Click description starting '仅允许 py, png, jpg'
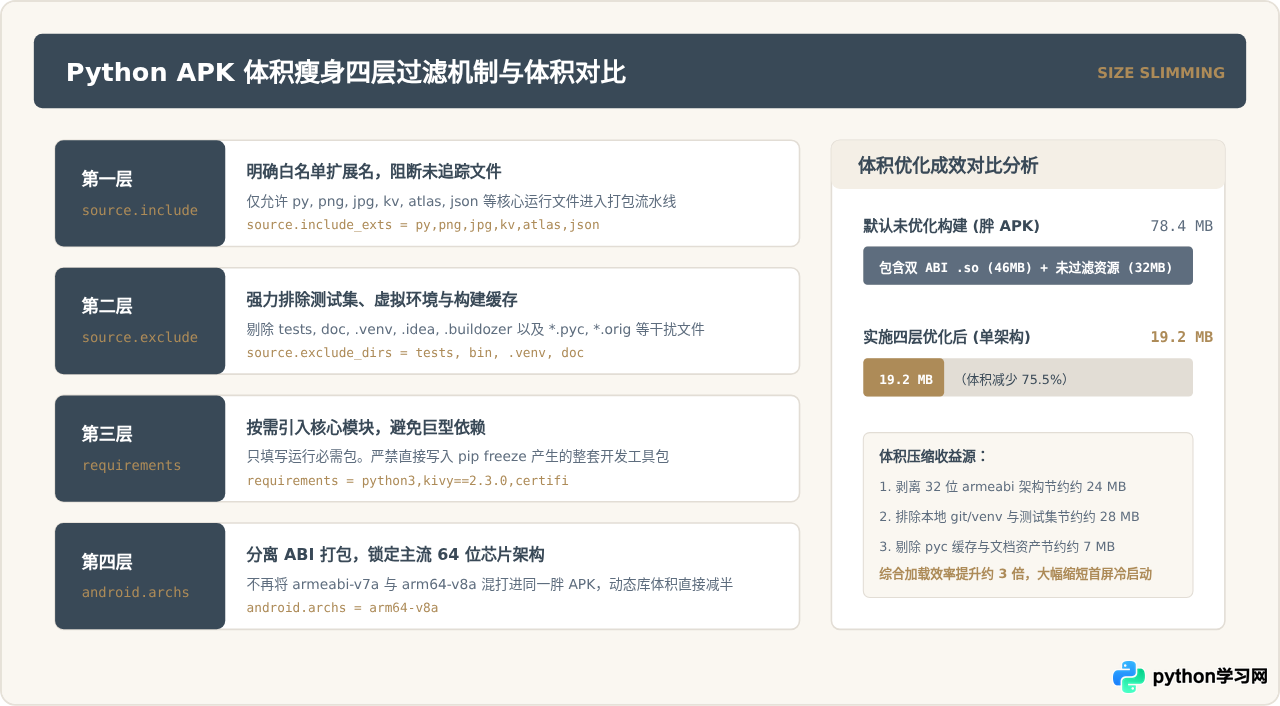 [x=462, y=201]
